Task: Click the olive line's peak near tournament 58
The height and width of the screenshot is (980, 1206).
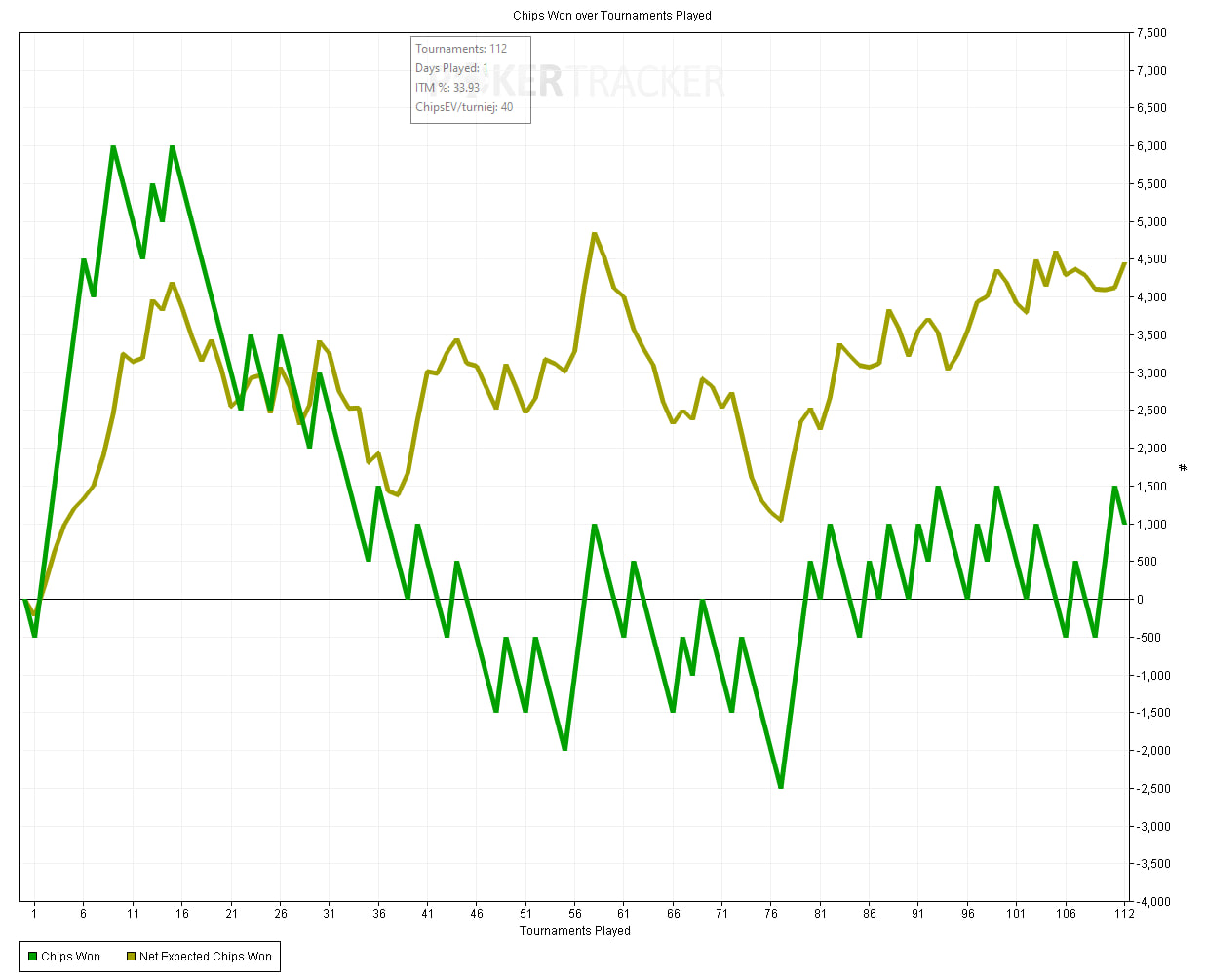Action: click(x=595, y=234)
